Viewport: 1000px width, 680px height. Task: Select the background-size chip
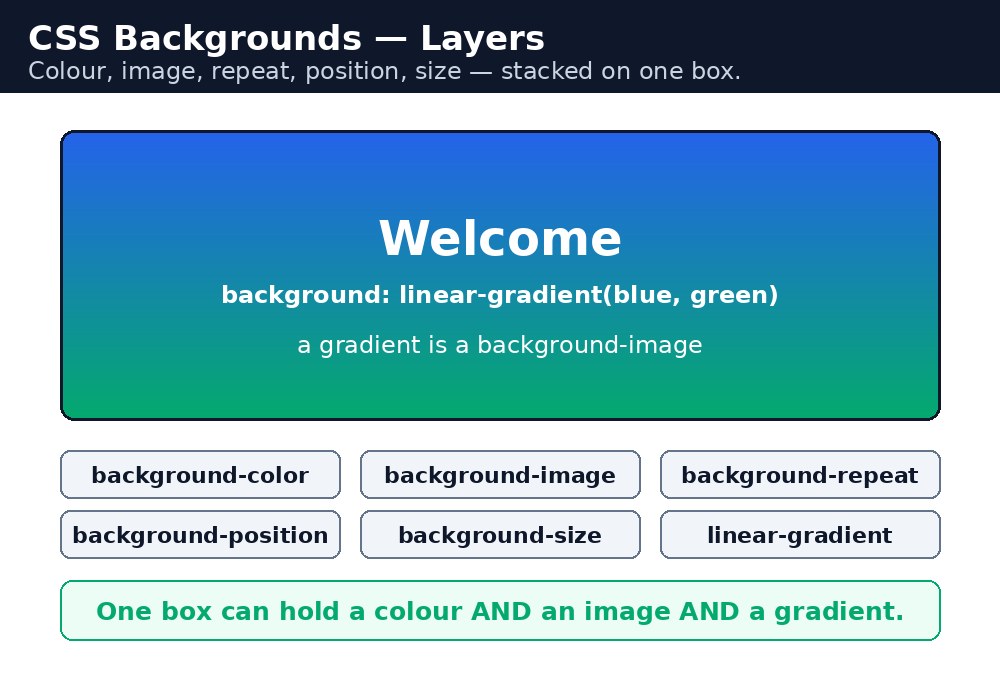[x=500, y=535]
